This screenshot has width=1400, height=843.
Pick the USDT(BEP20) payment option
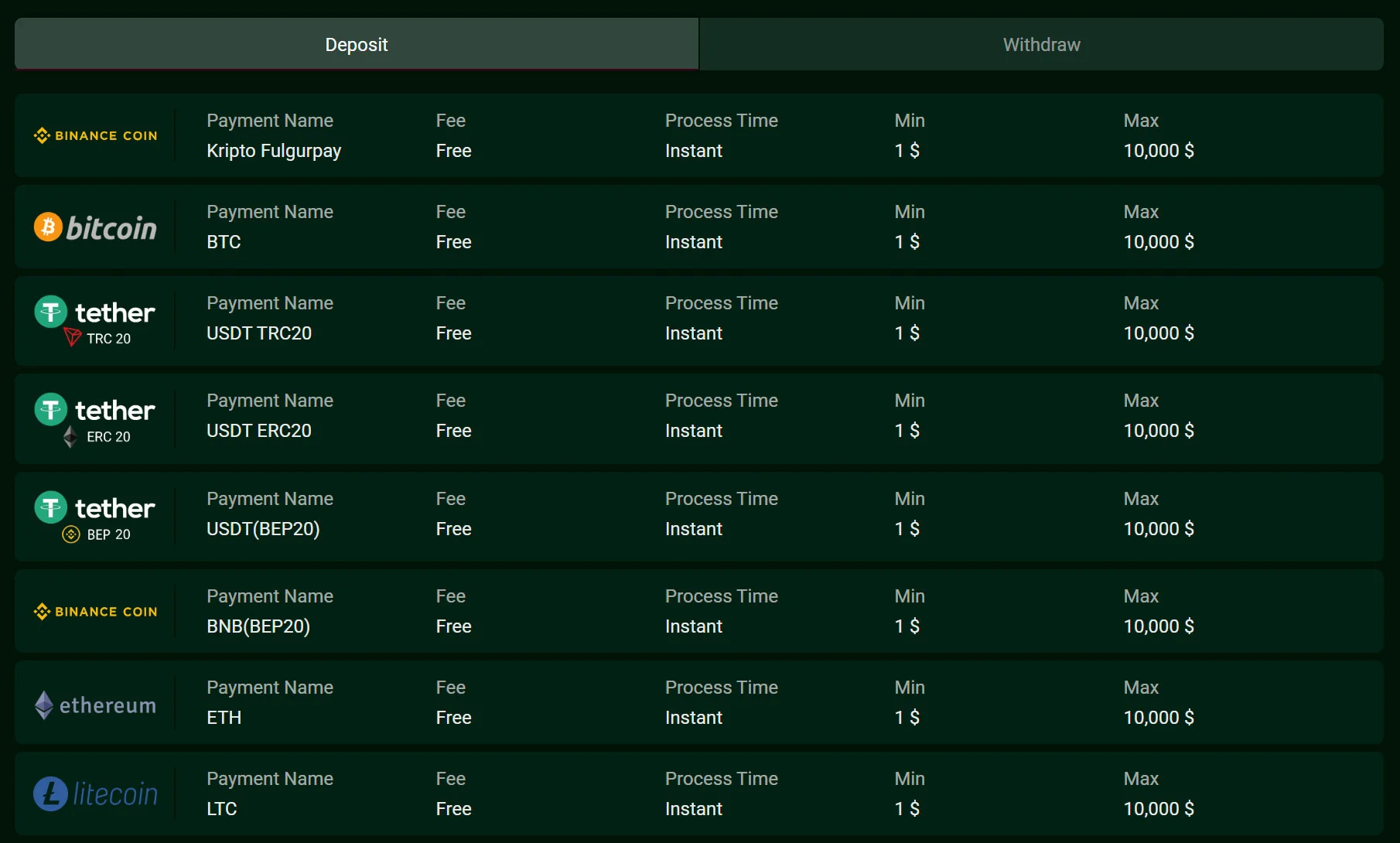point(263,529)
